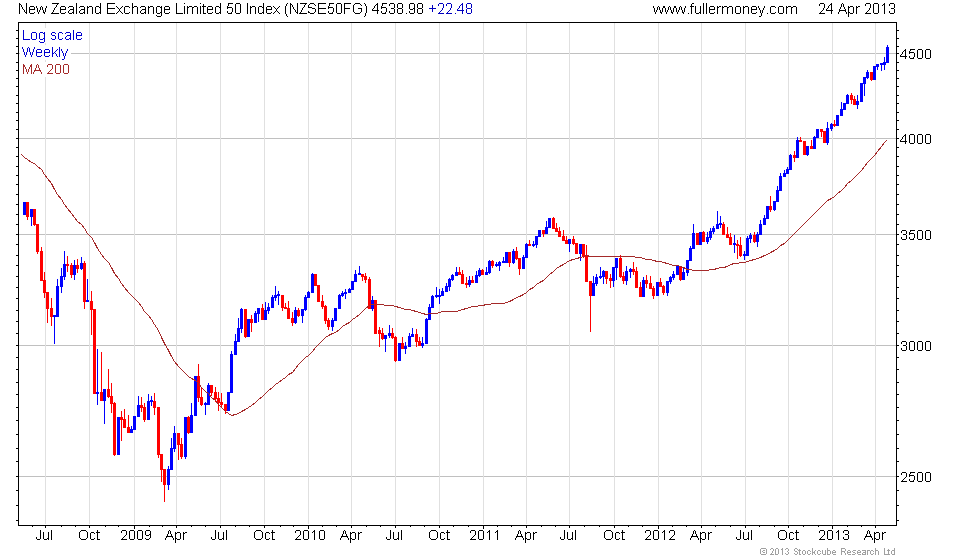Image resolution: width=980 pixels, height=560 pixels.
Task: Click the lowest candle wick of early 2009
Action: pos(164,484)
